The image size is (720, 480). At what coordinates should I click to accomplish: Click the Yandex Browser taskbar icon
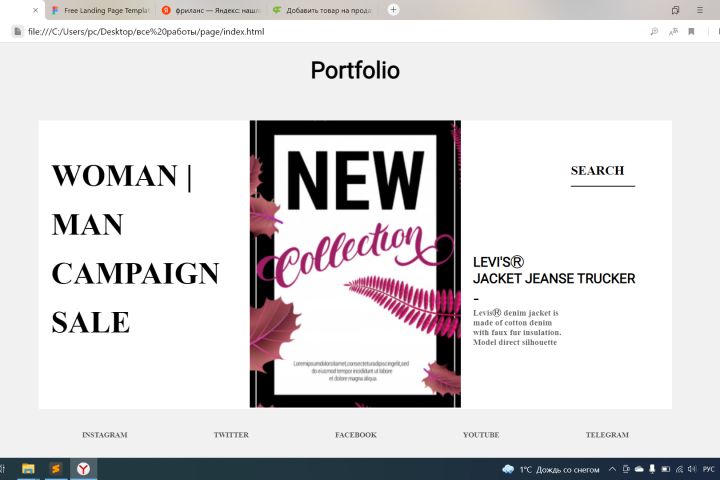(x=83, y=469)
